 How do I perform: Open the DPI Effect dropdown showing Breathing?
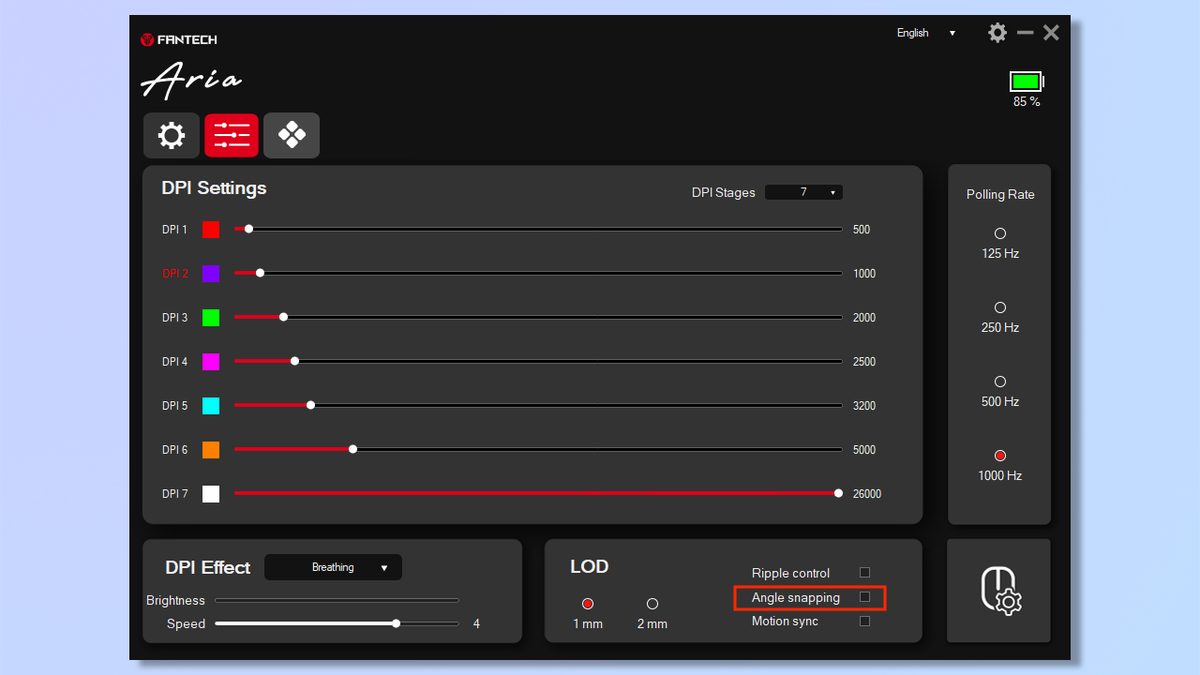(x=333, y=566)
